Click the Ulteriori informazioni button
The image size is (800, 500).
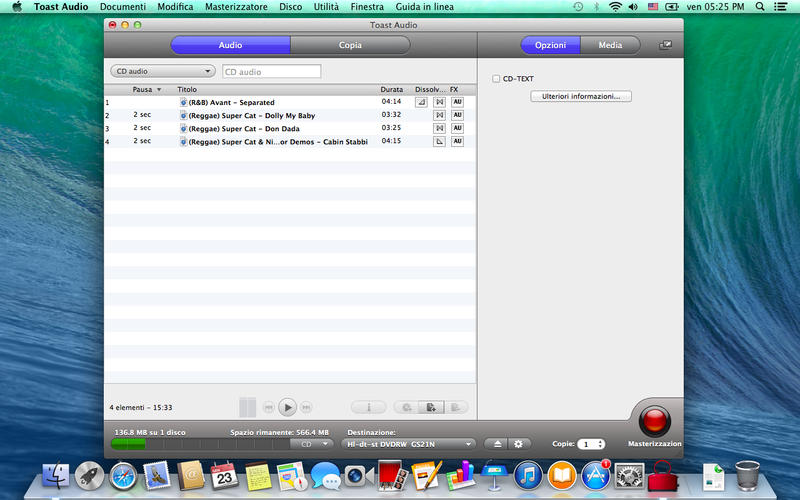[x=581, y=96]
